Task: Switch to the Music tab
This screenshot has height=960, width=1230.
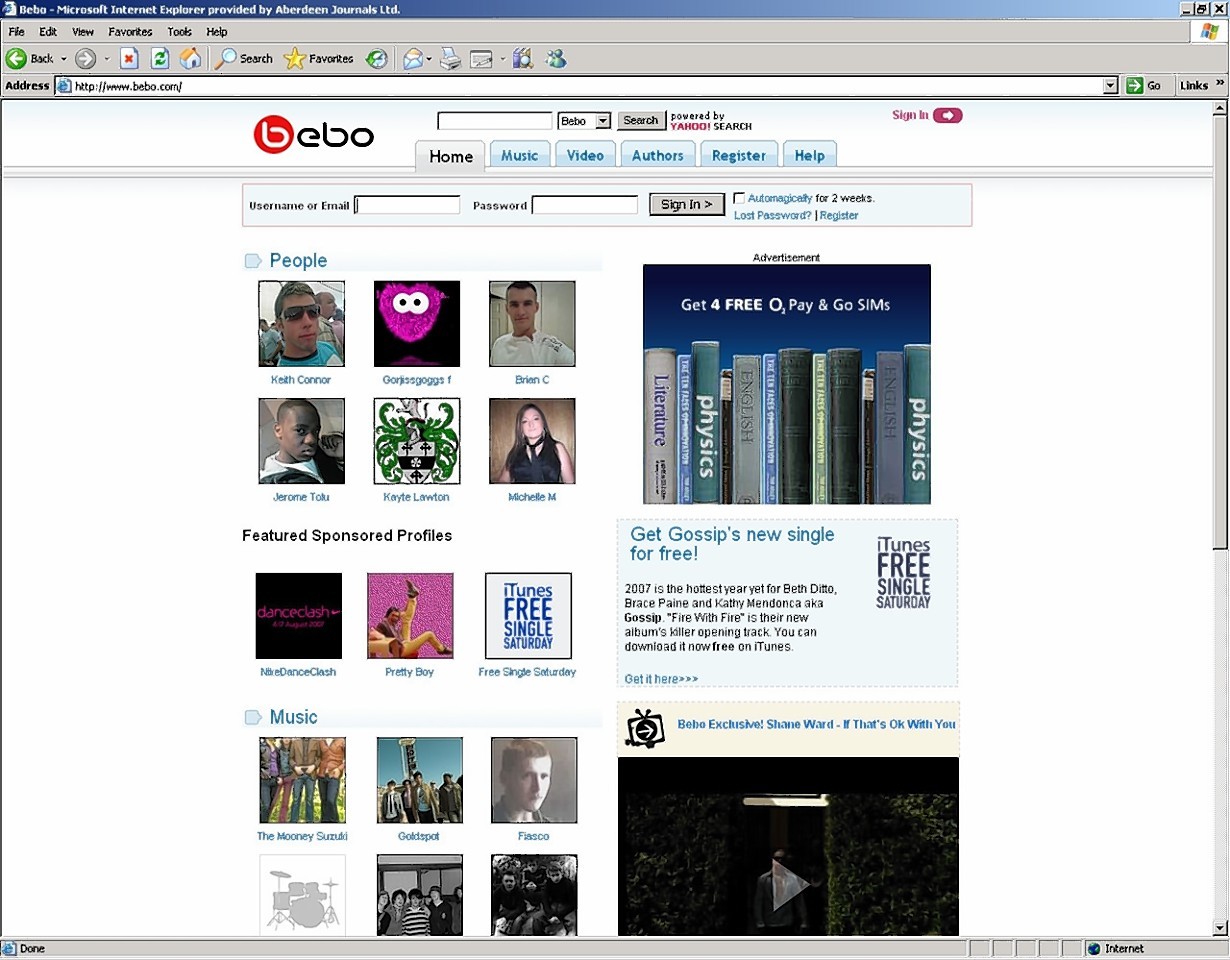Action: (520, 155)
